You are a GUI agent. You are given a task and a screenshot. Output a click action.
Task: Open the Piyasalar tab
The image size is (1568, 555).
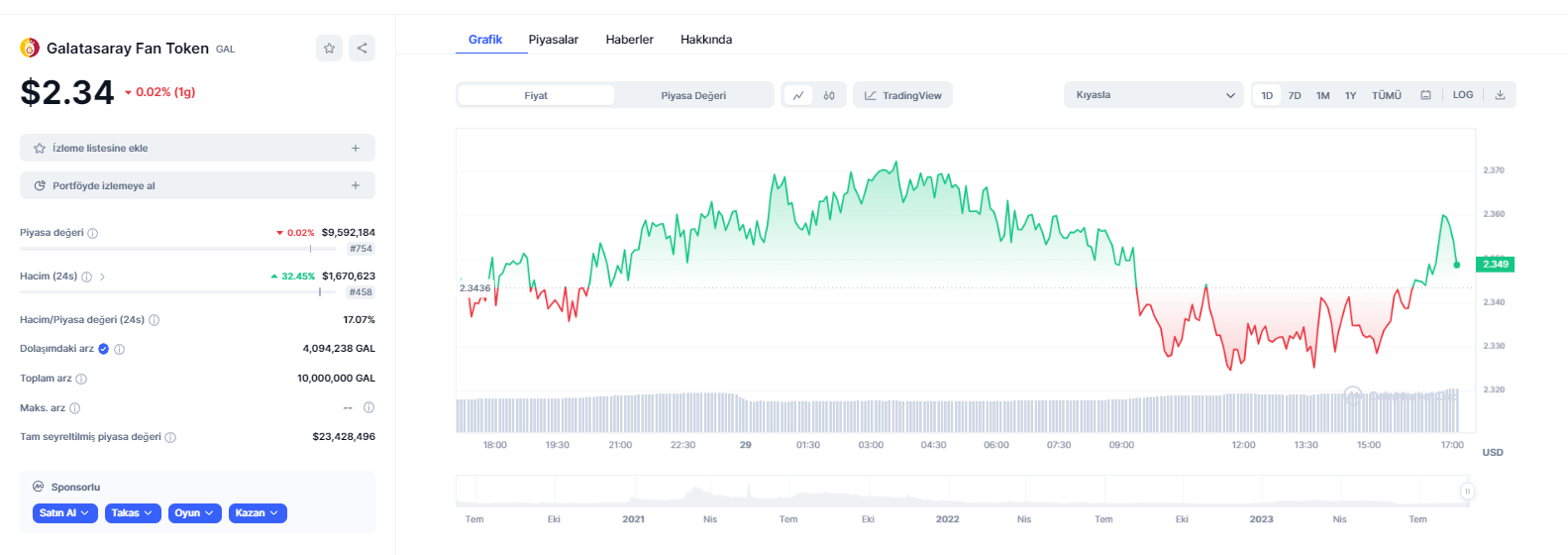tap(553, 40)
